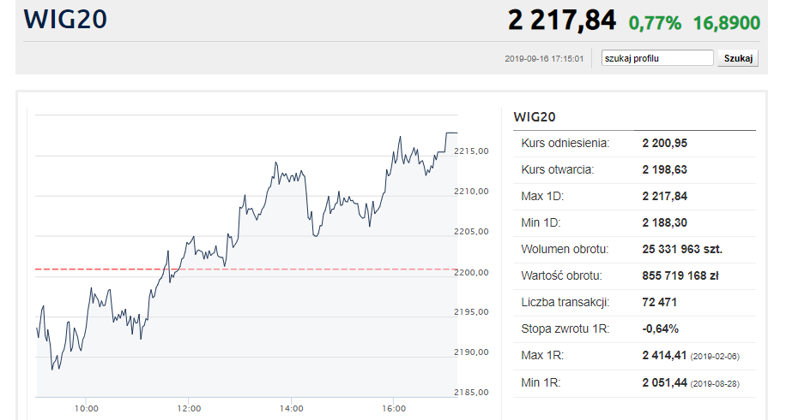Select the Kurs odniesienia row

coord(634,143)
